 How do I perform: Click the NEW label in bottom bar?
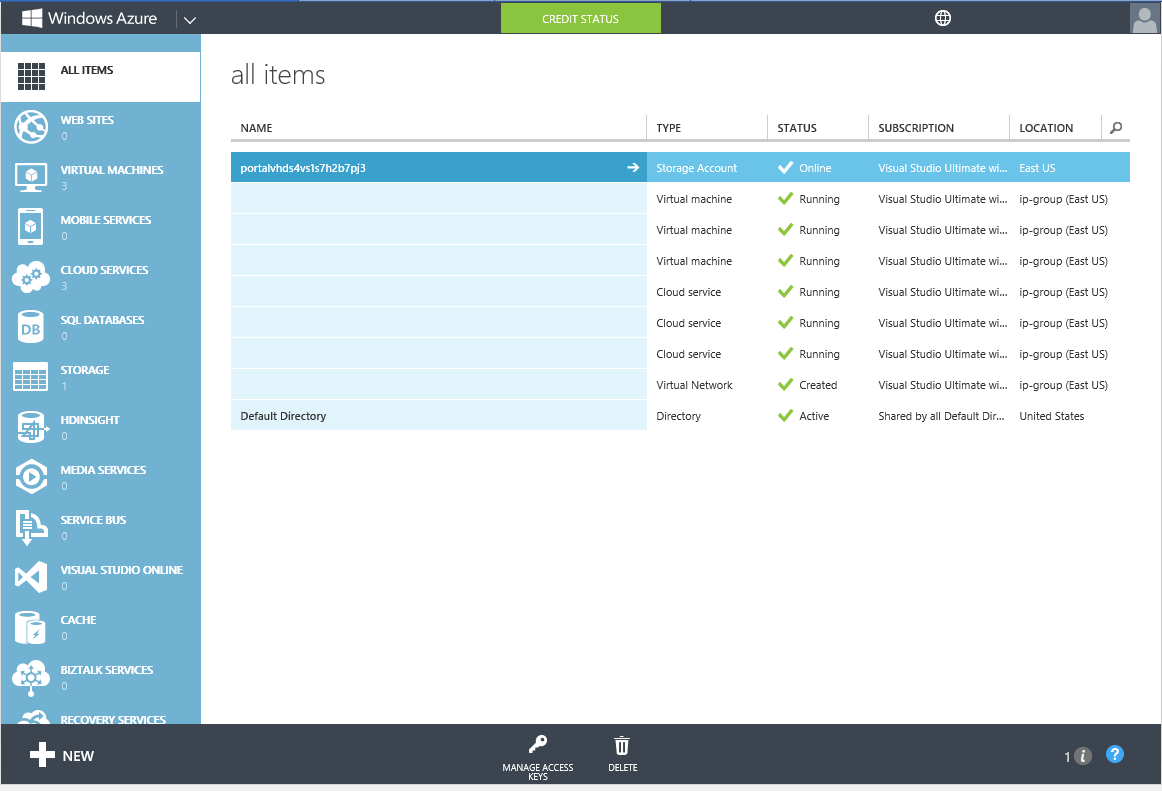click(78, 756)
